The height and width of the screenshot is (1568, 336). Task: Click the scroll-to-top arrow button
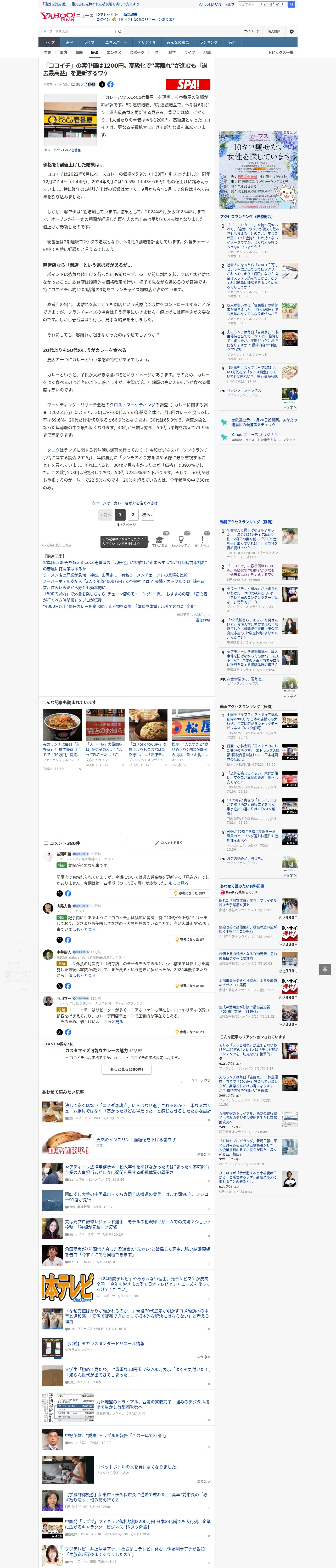pos(325,970)
